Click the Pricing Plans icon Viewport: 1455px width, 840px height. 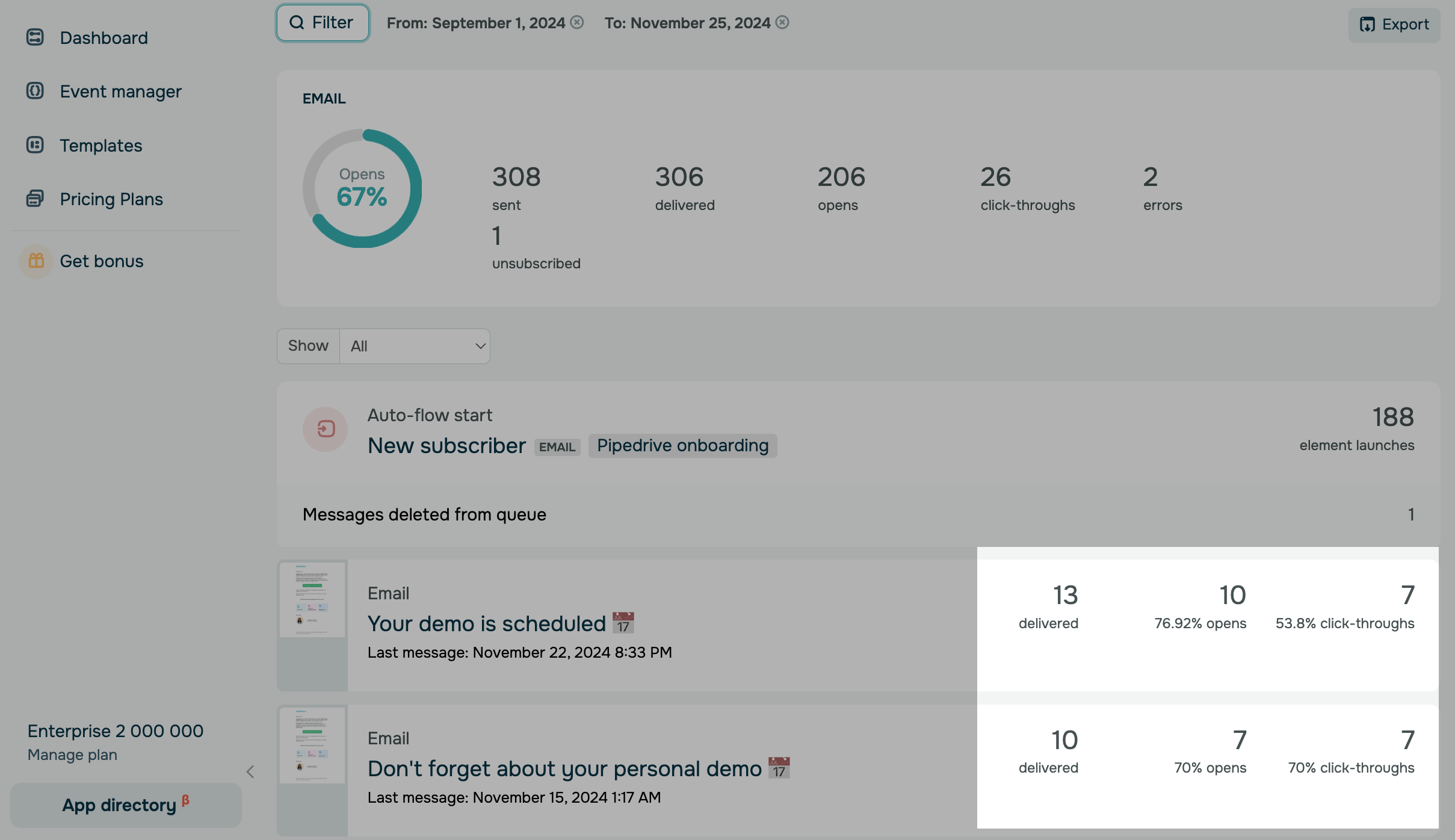coord(35,199)
